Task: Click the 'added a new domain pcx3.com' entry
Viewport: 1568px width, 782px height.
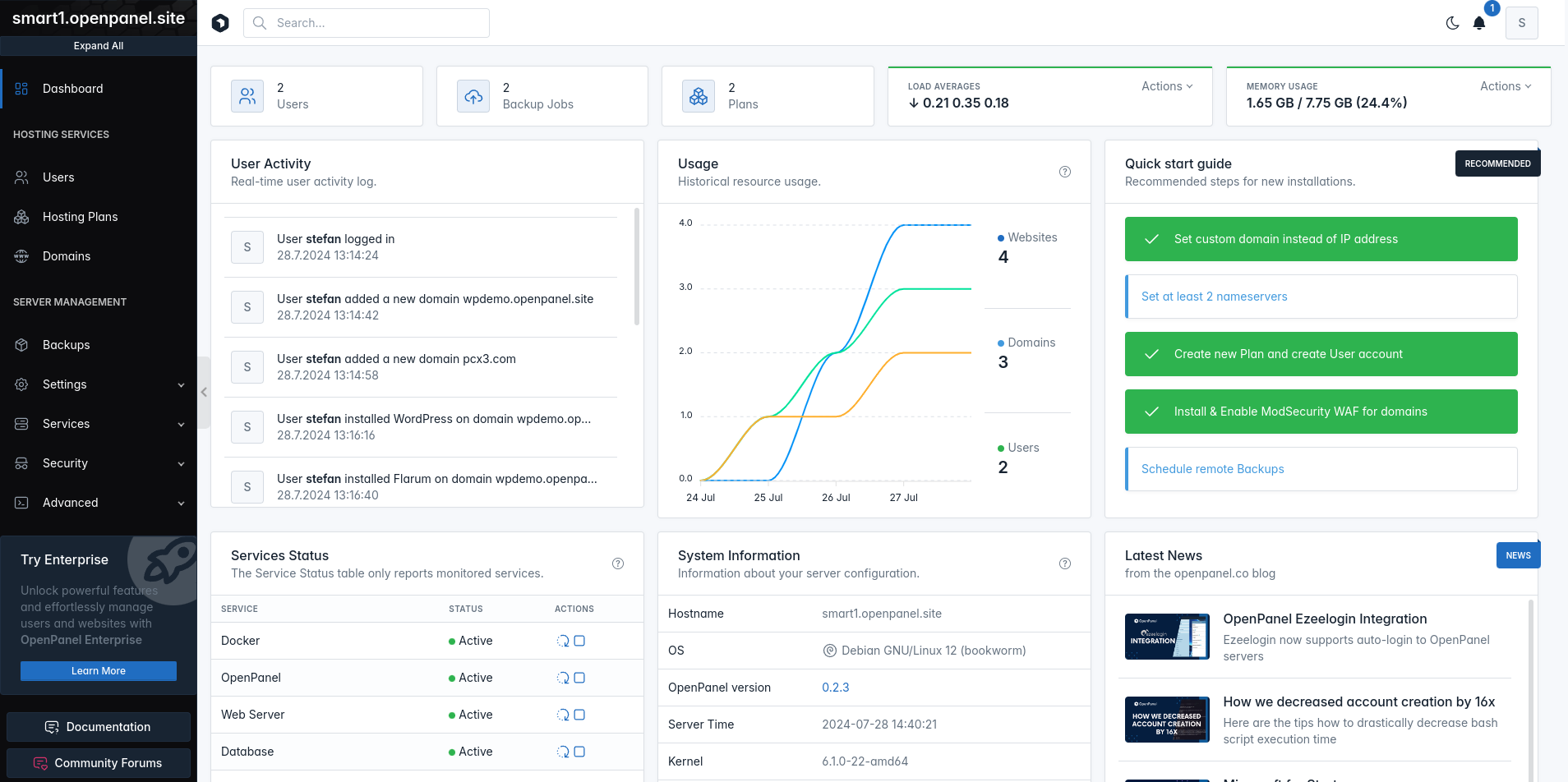Action: point(421,367)
